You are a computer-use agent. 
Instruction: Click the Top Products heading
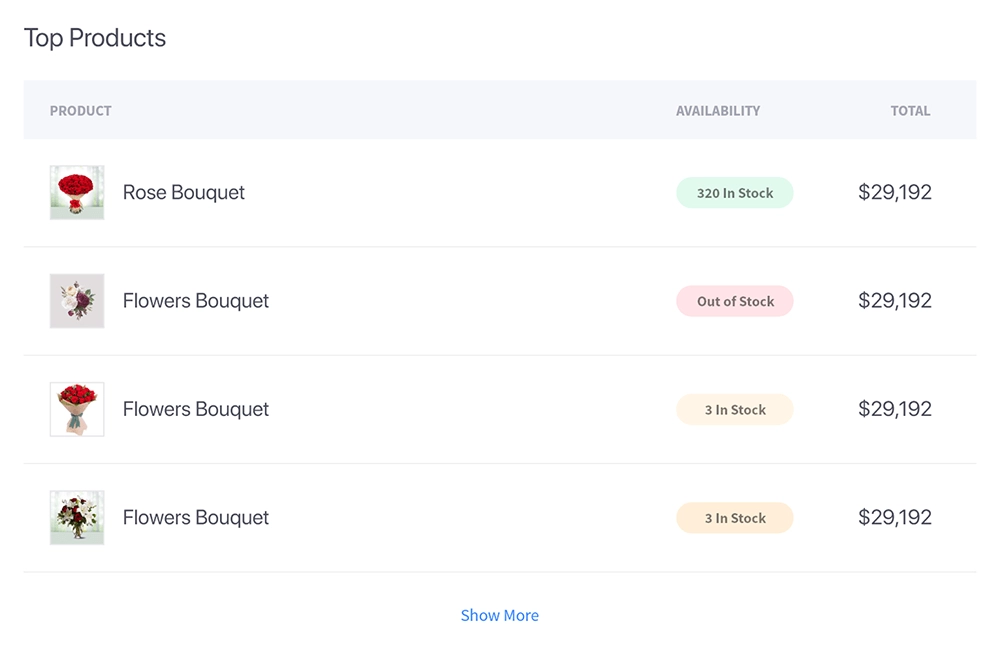(x=95, y=38)
